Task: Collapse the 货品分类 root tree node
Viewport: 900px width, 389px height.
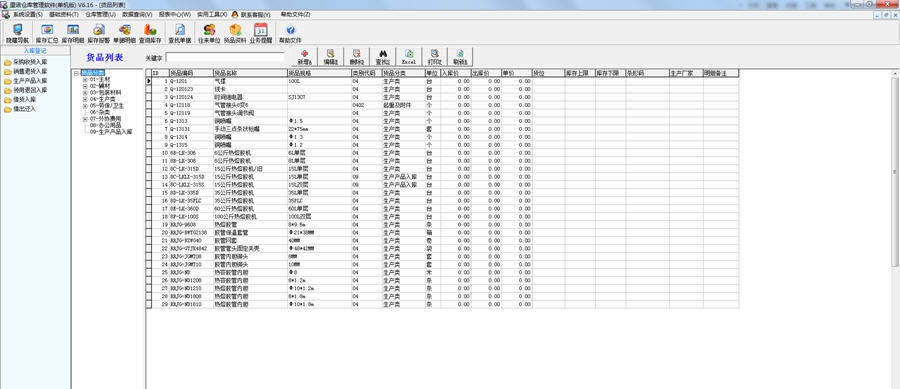Action: 76,73
